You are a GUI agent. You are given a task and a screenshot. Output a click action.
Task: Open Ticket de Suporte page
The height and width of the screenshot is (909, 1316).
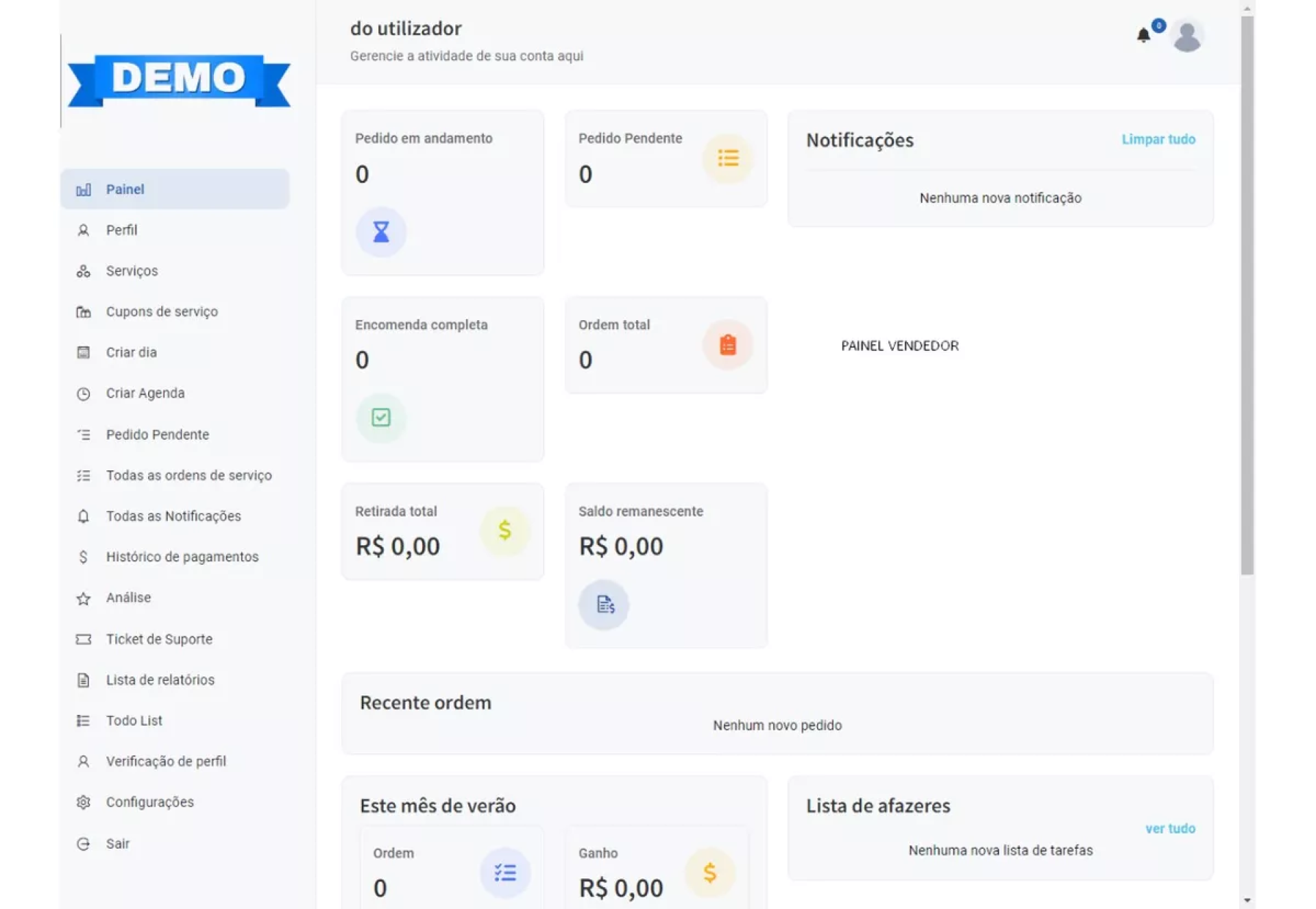coord(159,639)
